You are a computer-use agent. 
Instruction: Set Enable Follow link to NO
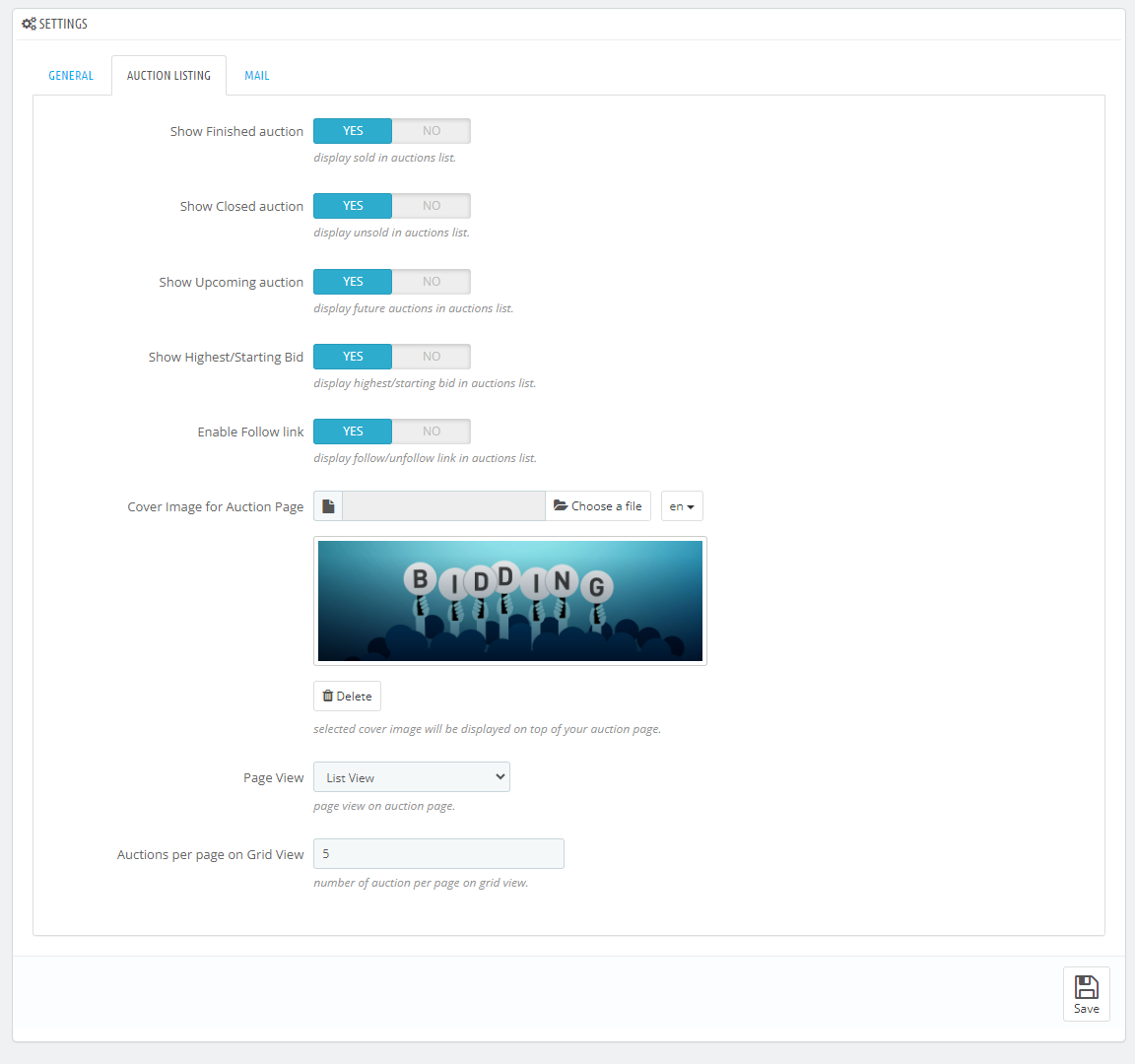click(431, 431)
